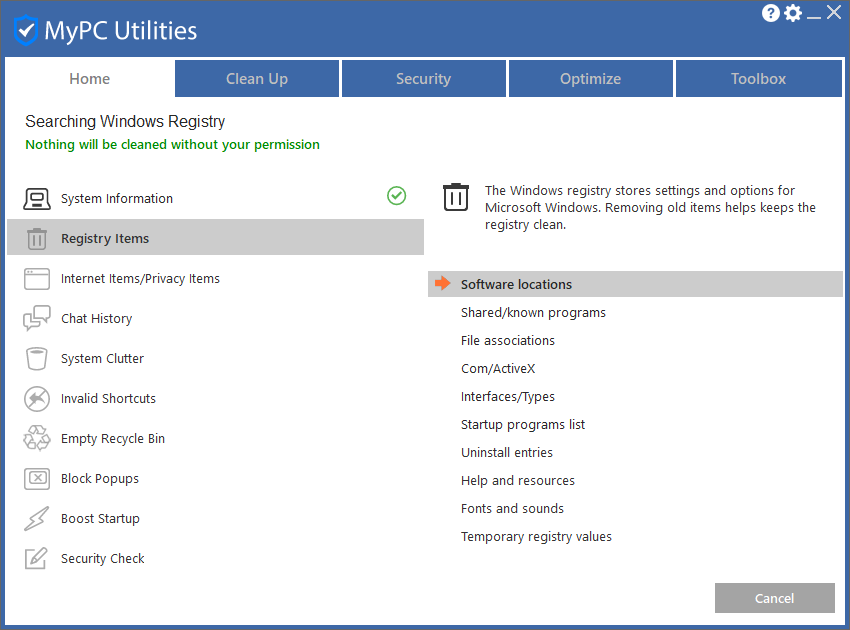This screenshot has width=850, height=630.
Task: Click the Boost Startup lightning icon
Action: [x=37, y=518]
